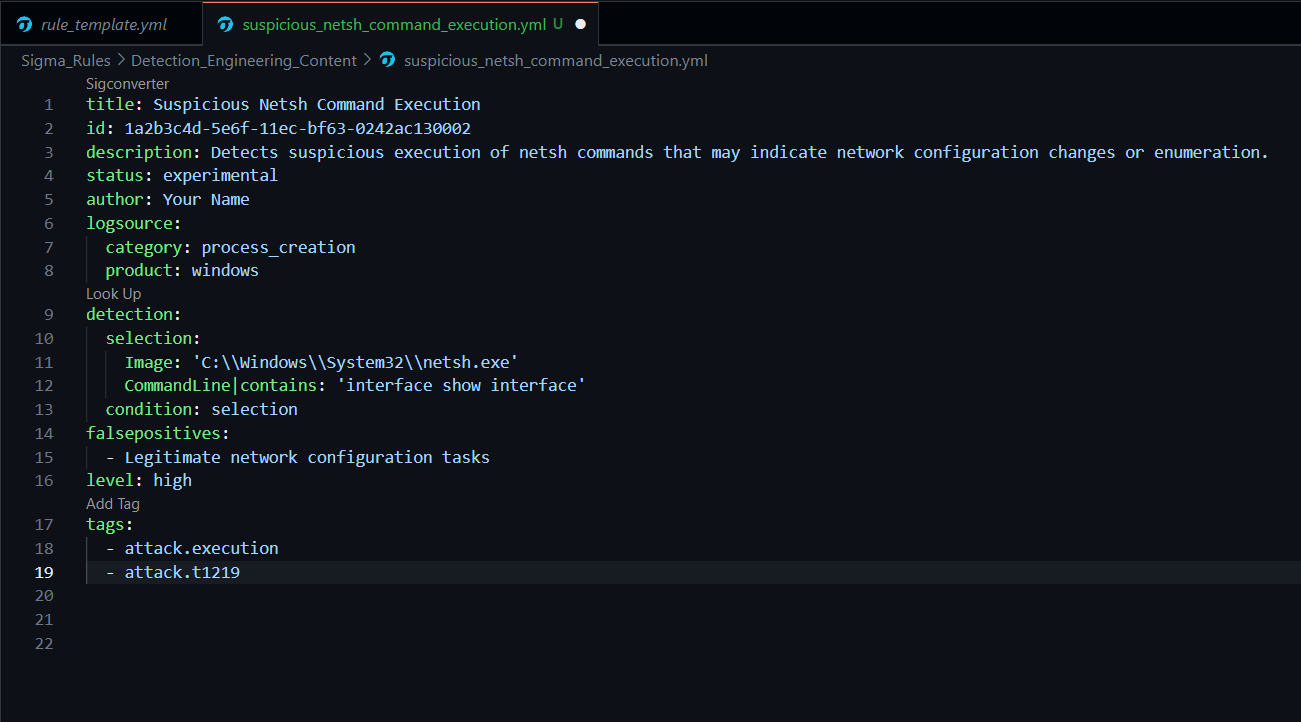This screenshot has height=722, width=1301.
Task: Click the rule_template.yml tab file icon
Action: [25, 24]
